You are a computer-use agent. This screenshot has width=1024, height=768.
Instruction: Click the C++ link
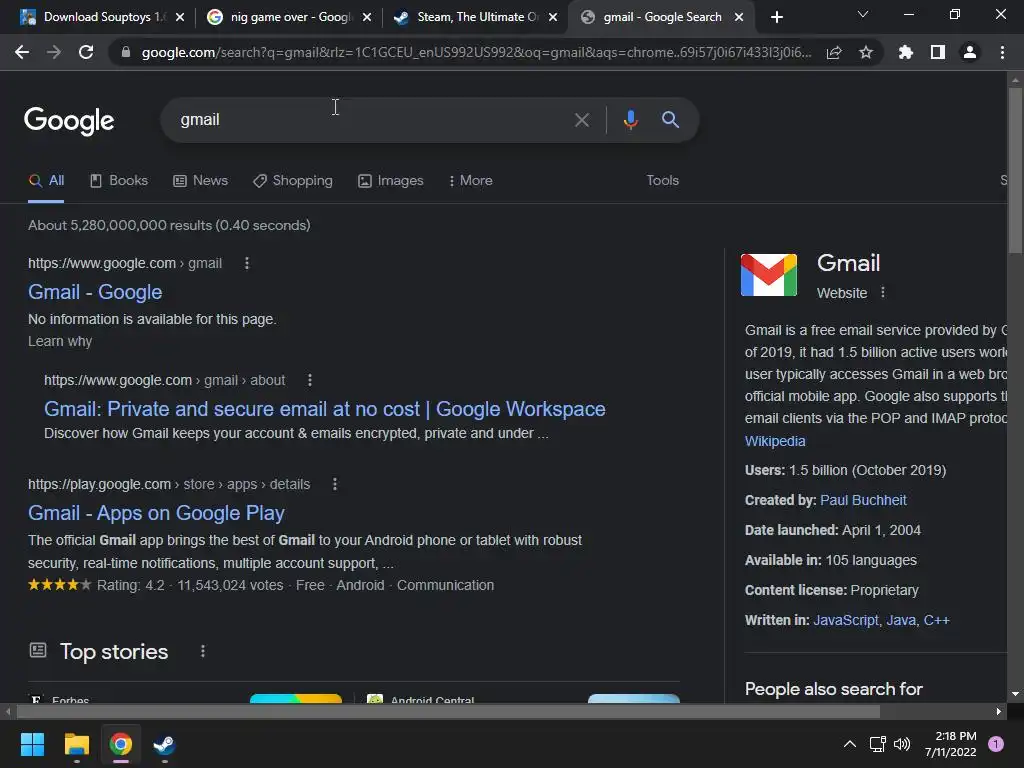coord(936,620)
